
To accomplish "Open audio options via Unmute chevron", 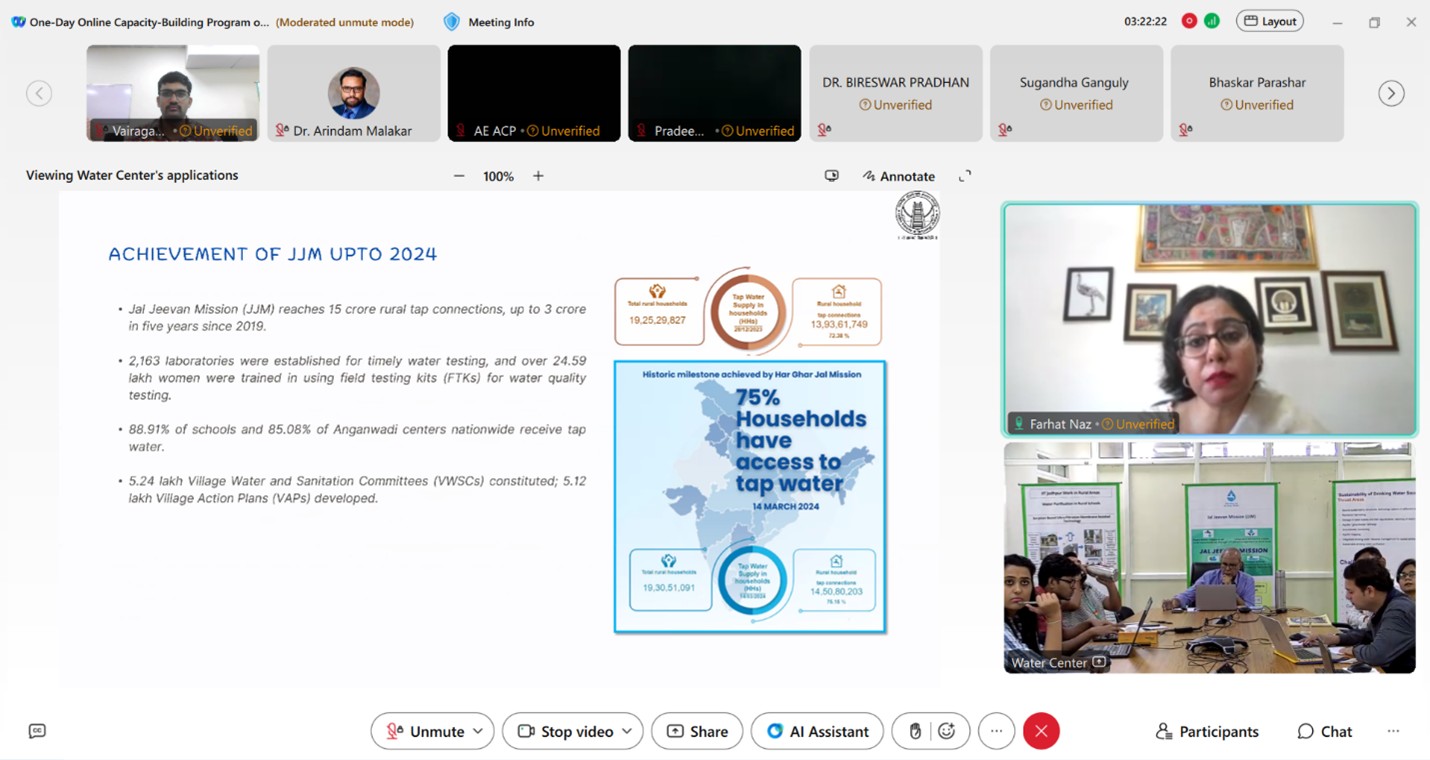I will (x=478, y=731).
